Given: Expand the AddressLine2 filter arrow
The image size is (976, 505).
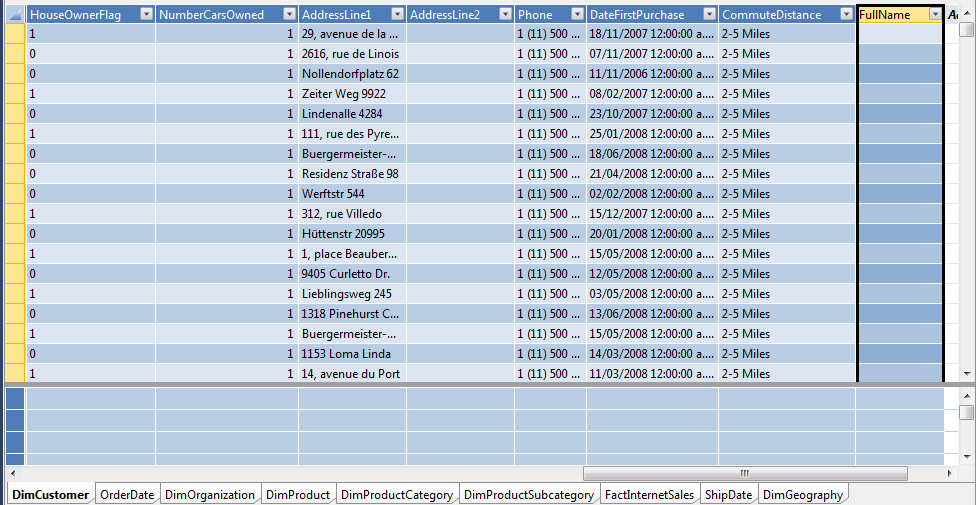Looking at the screenshot, I should [505, 15].
